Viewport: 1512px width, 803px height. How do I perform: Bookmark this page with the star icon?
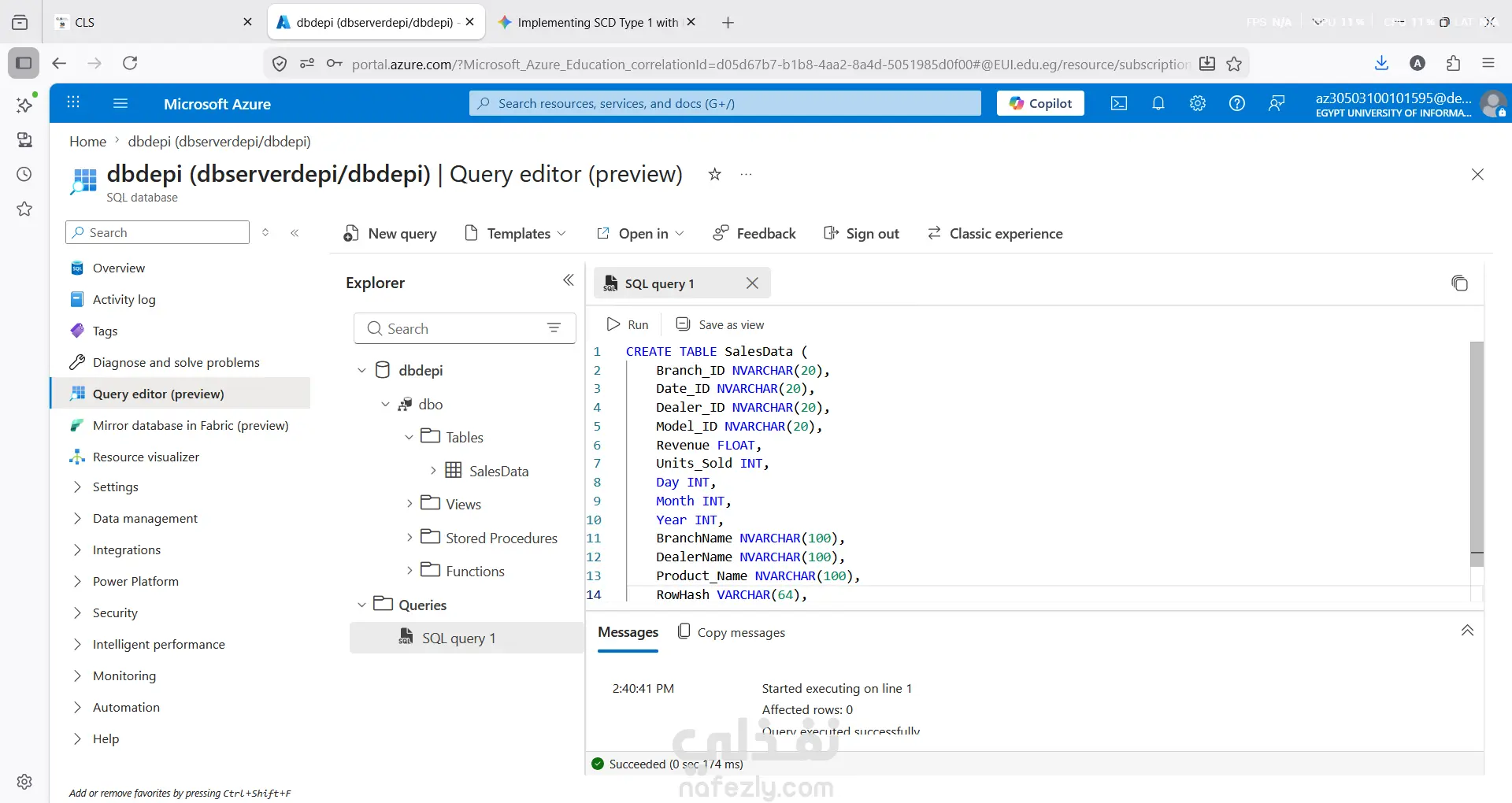(x=1234, y=64)
